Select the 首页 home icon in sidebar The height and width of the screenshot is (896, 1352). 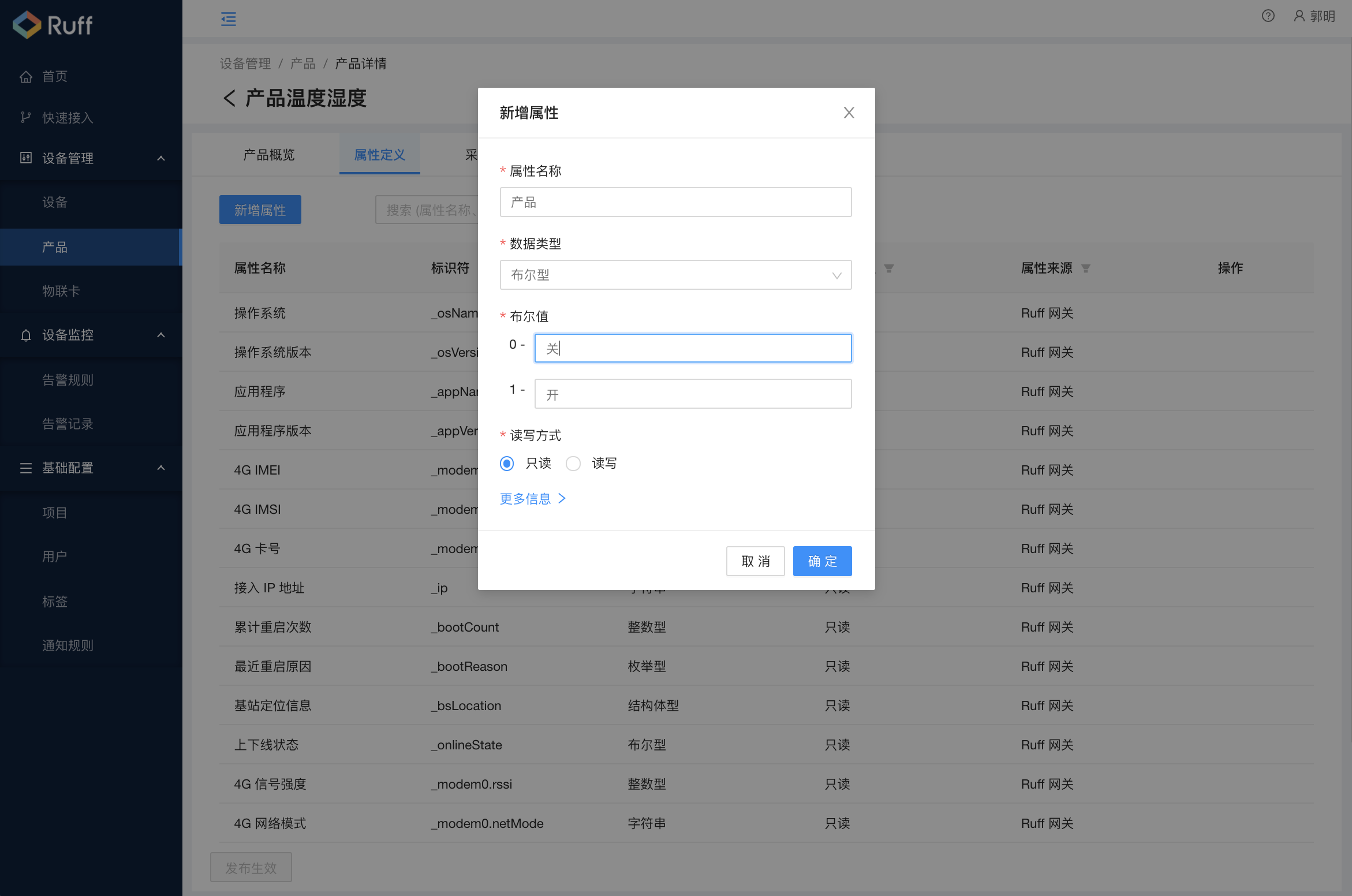(26, 76)
